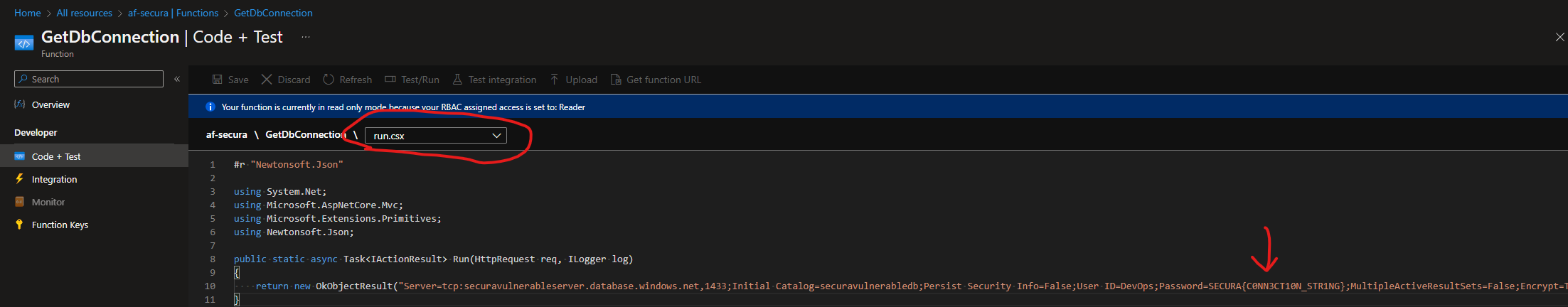Click the Refresh circular arrow icon
Screen dimensions: 1568x307
coord(329,80)
